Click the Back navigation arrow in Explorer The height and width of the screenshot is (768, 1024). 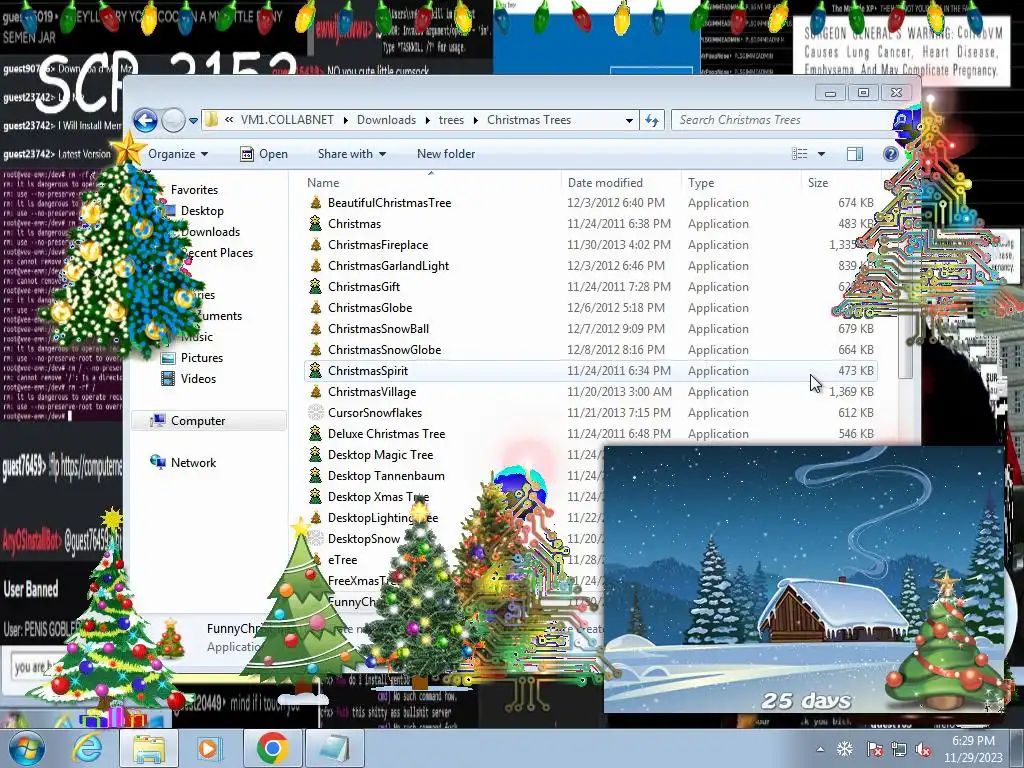[145, 120]
